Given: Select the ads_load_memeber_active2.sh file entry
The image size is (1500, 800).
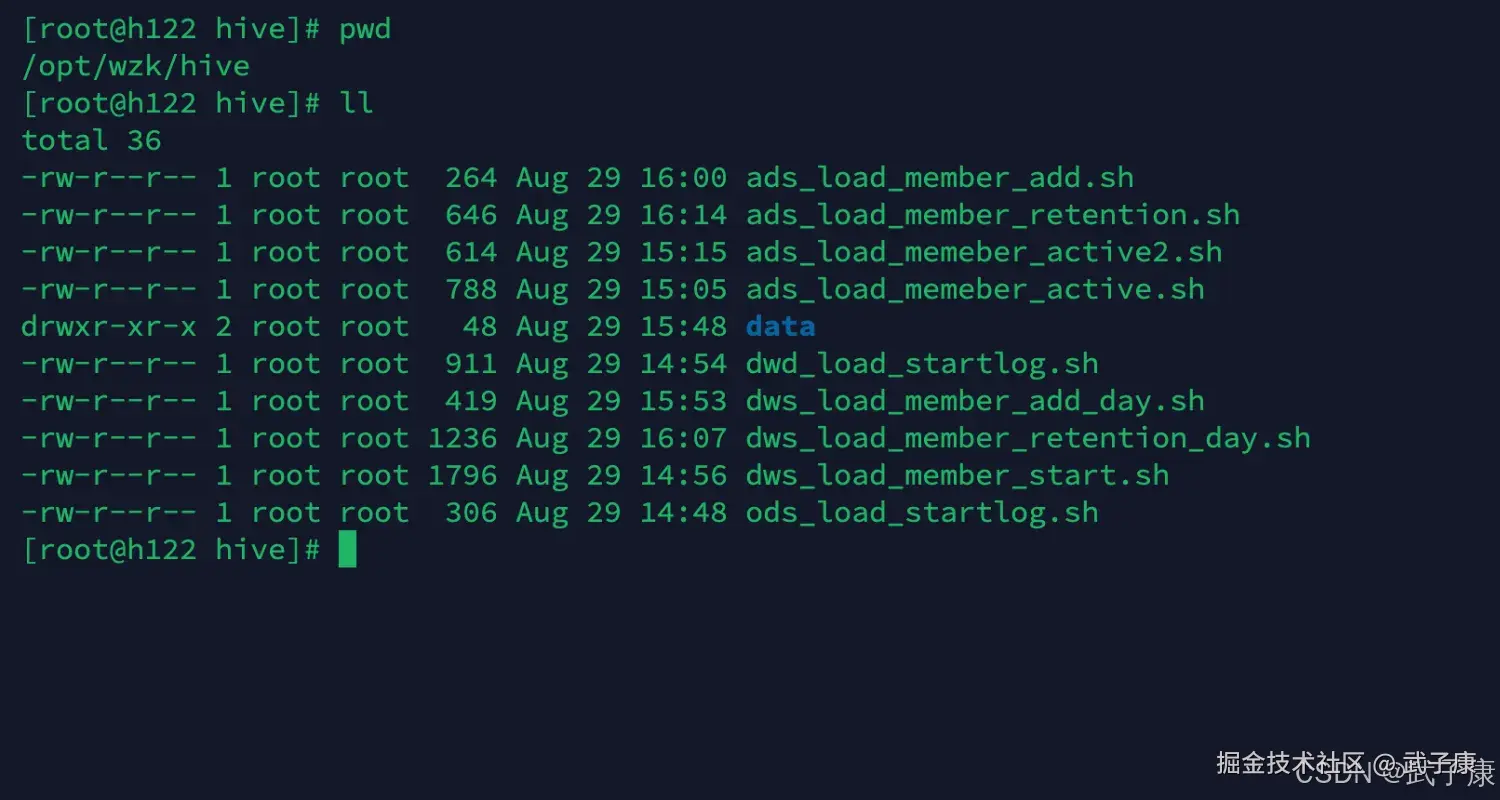Looking at the screenshot, I should pos(984,252).
